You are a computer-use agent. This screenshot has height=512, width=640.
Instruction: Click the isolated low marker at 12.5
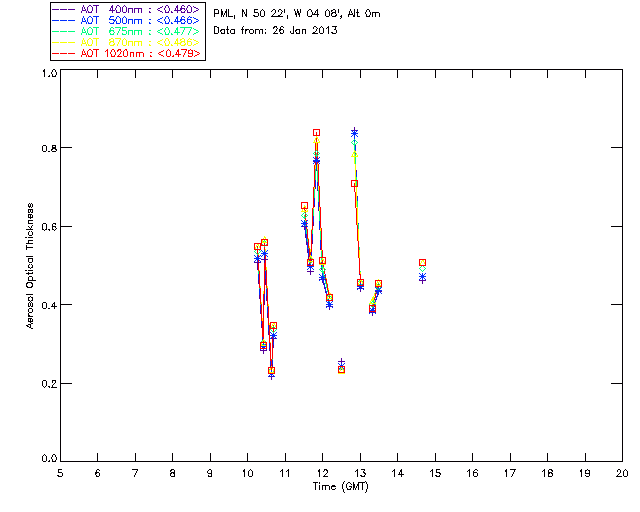[x=342, y=370]
